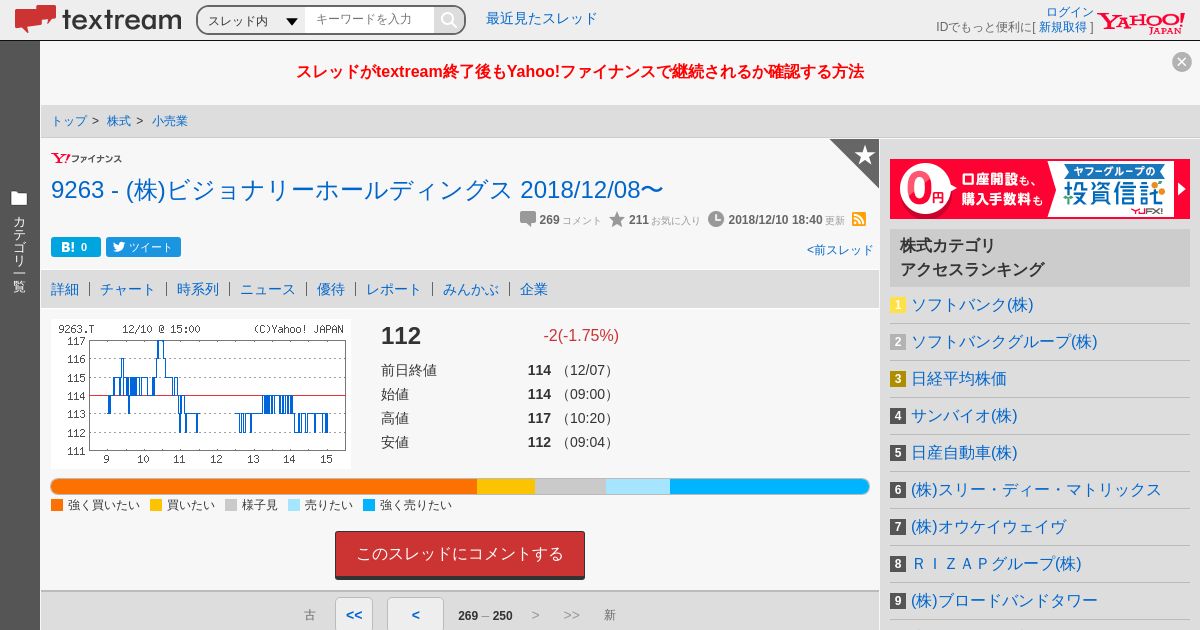
Task: Click the Hatena bookmark B! button
Action: pos(76,247)
